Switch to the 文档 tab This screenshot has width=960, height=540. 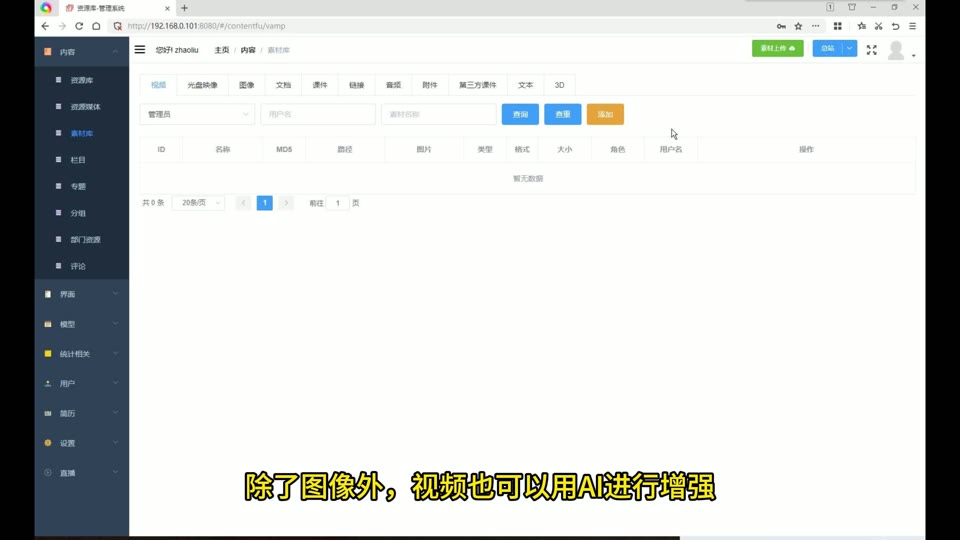pos(283,85)
